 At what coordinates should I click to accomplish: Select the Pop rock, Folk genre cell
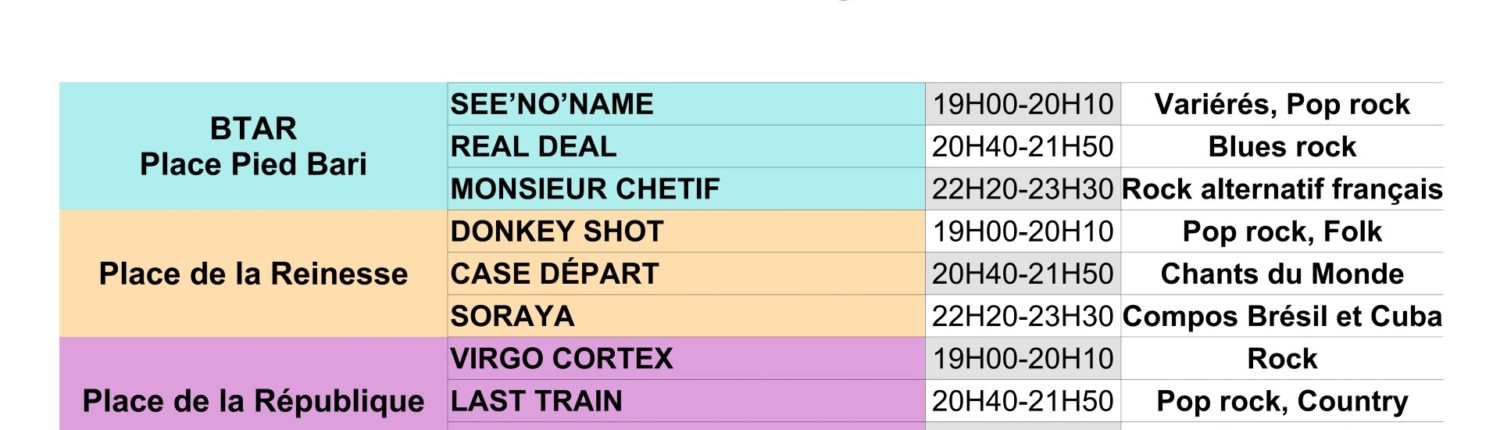click(1282, 232)
